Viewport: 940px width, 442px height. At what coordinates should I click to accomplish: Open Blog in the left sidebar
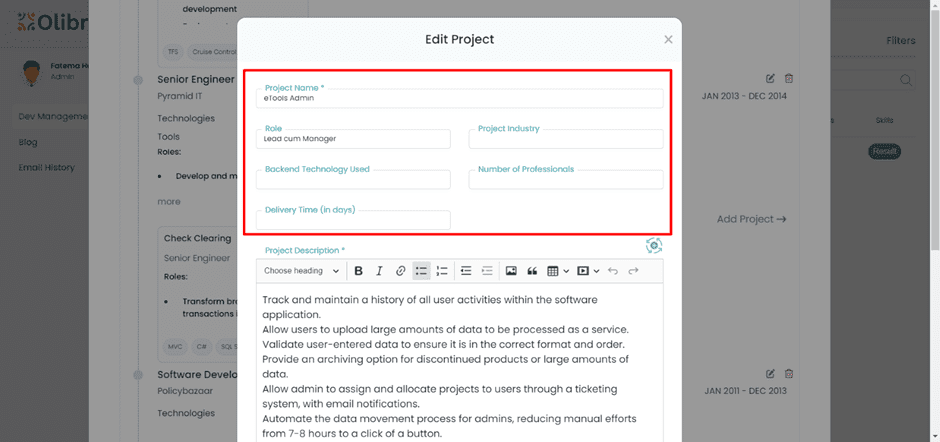(x=28, y=142)
